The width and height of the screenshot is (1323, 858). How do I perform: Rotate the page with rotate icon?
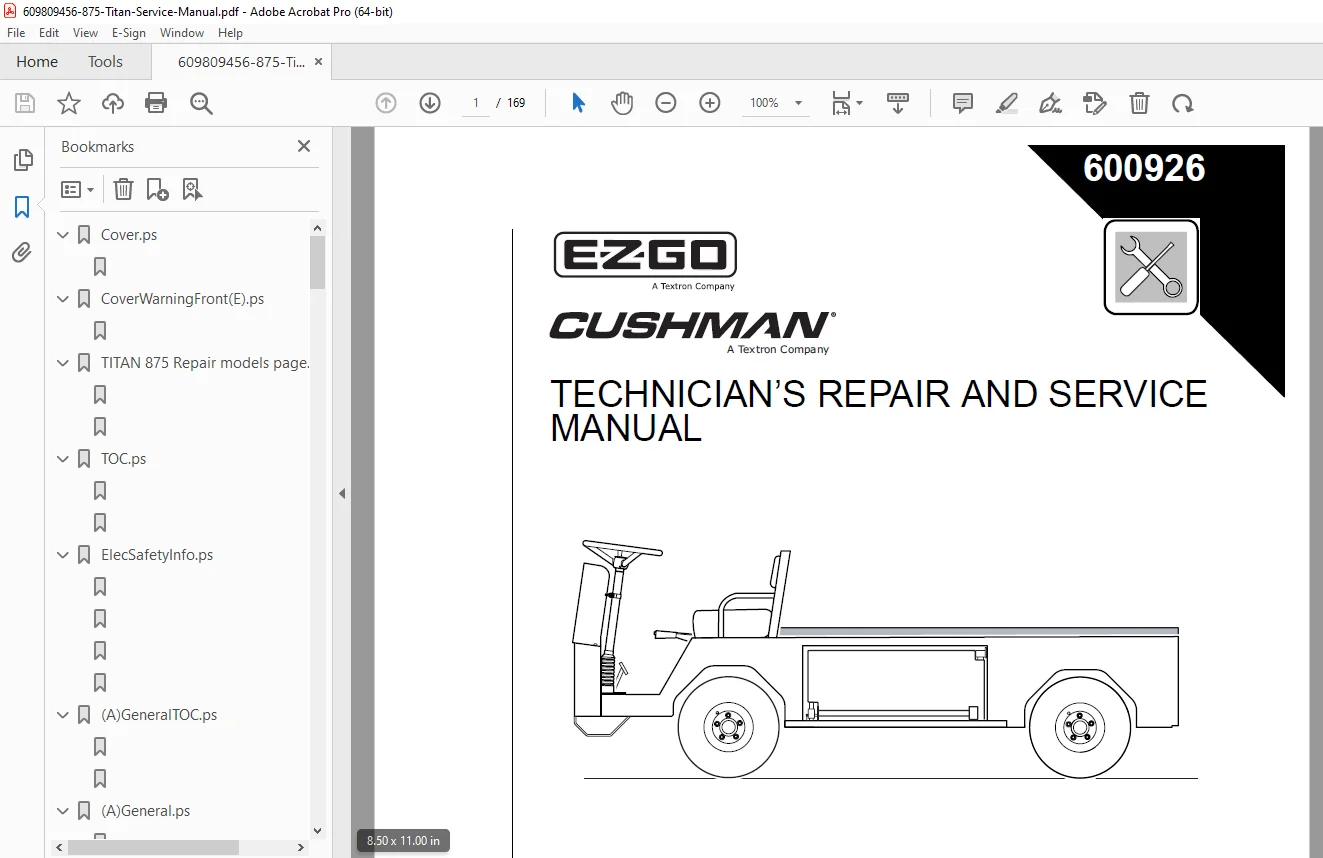click(1183, 103)
